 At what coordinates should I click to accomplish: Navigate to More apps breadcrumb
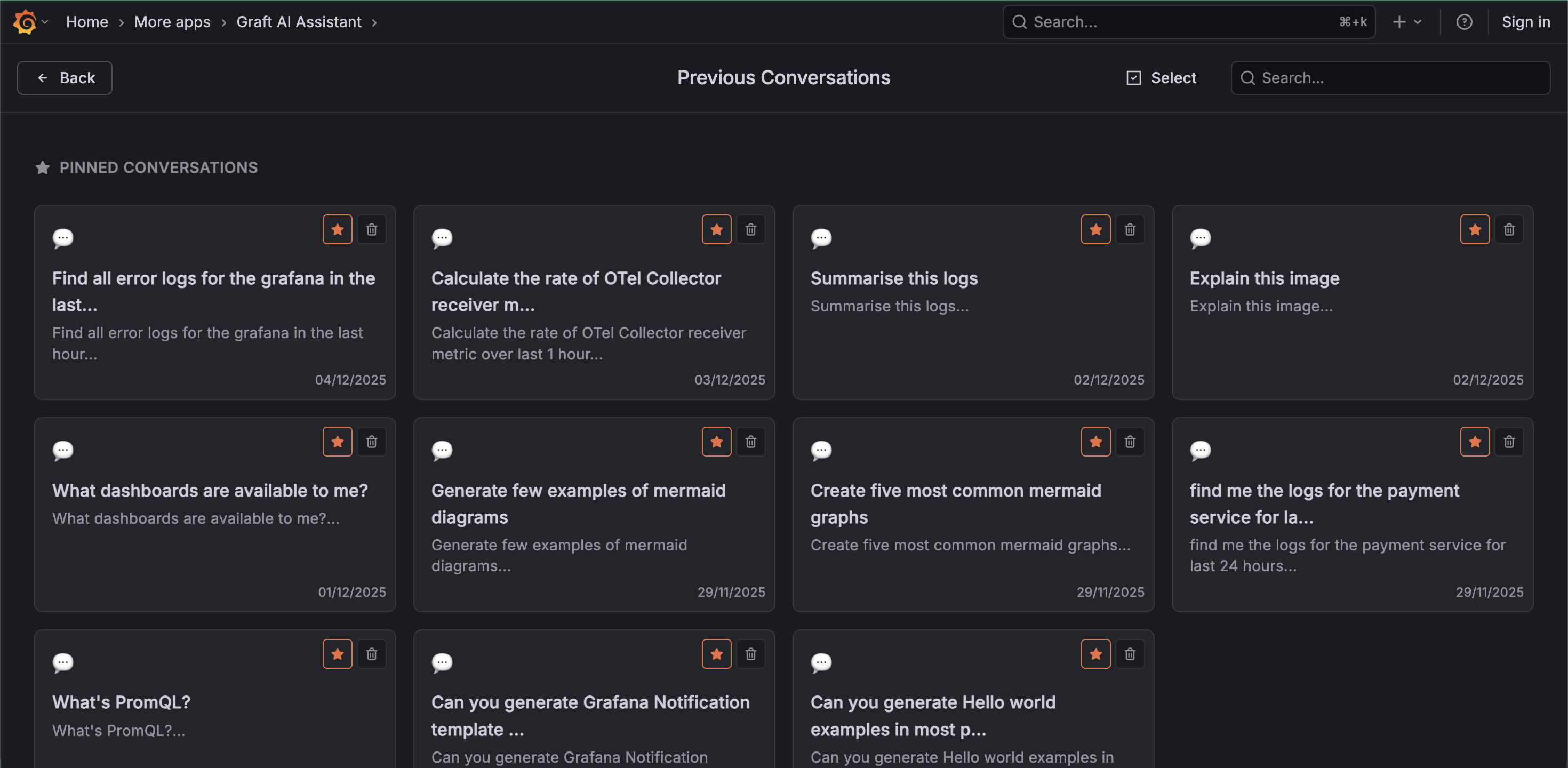tap(172, 22)
